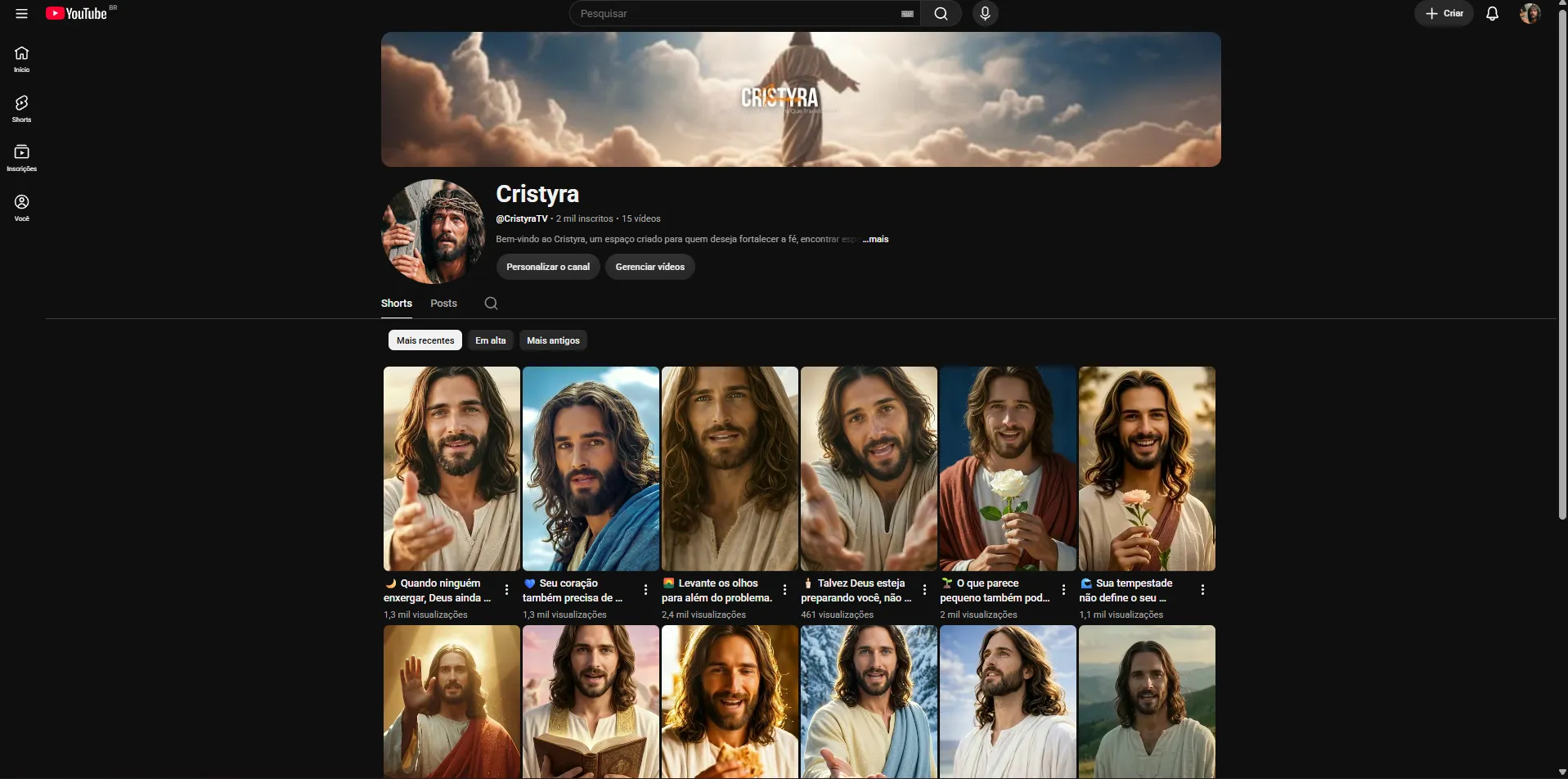Viewport: 1568px width, 779px height.
Task: Open the notifications bell
Action: point(1492,14)
